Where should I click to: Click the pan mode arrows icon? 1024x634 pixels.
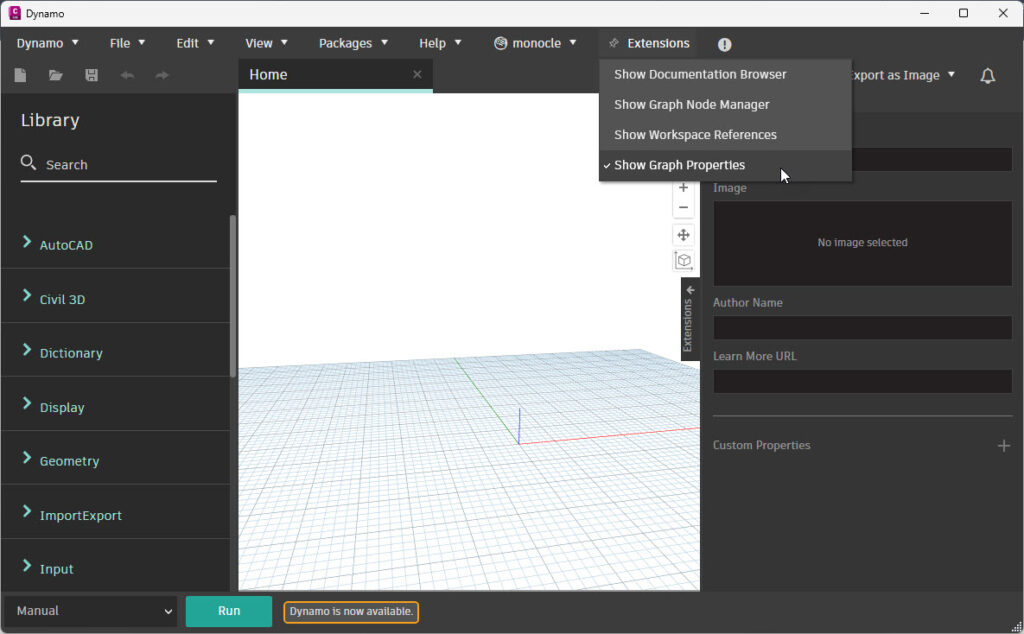click(x=683, y=235)
